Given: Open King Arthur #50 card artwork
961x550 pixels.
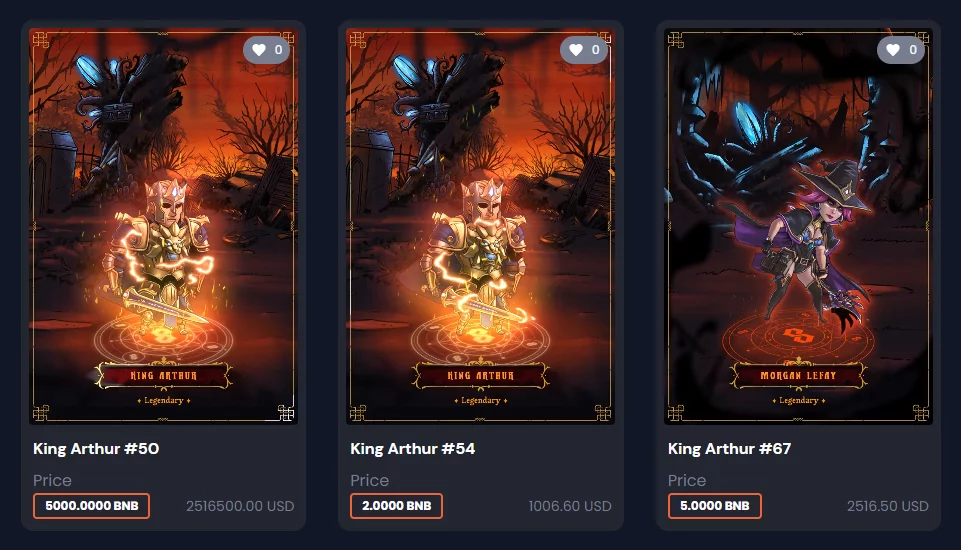Looking at the screenshot, I should 164,226.
